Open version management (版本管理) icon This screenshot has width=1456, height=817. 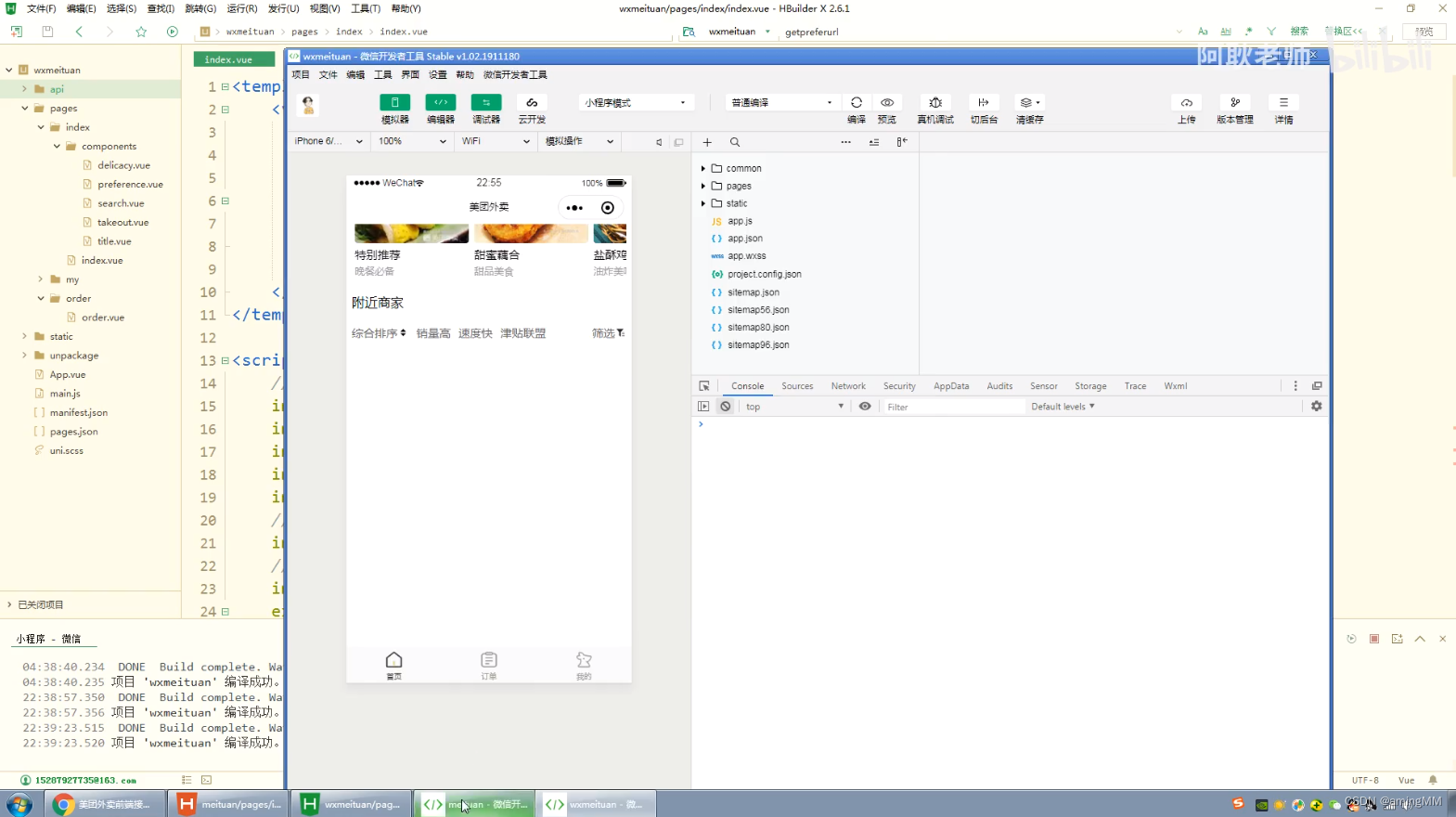pos(1235,102)
